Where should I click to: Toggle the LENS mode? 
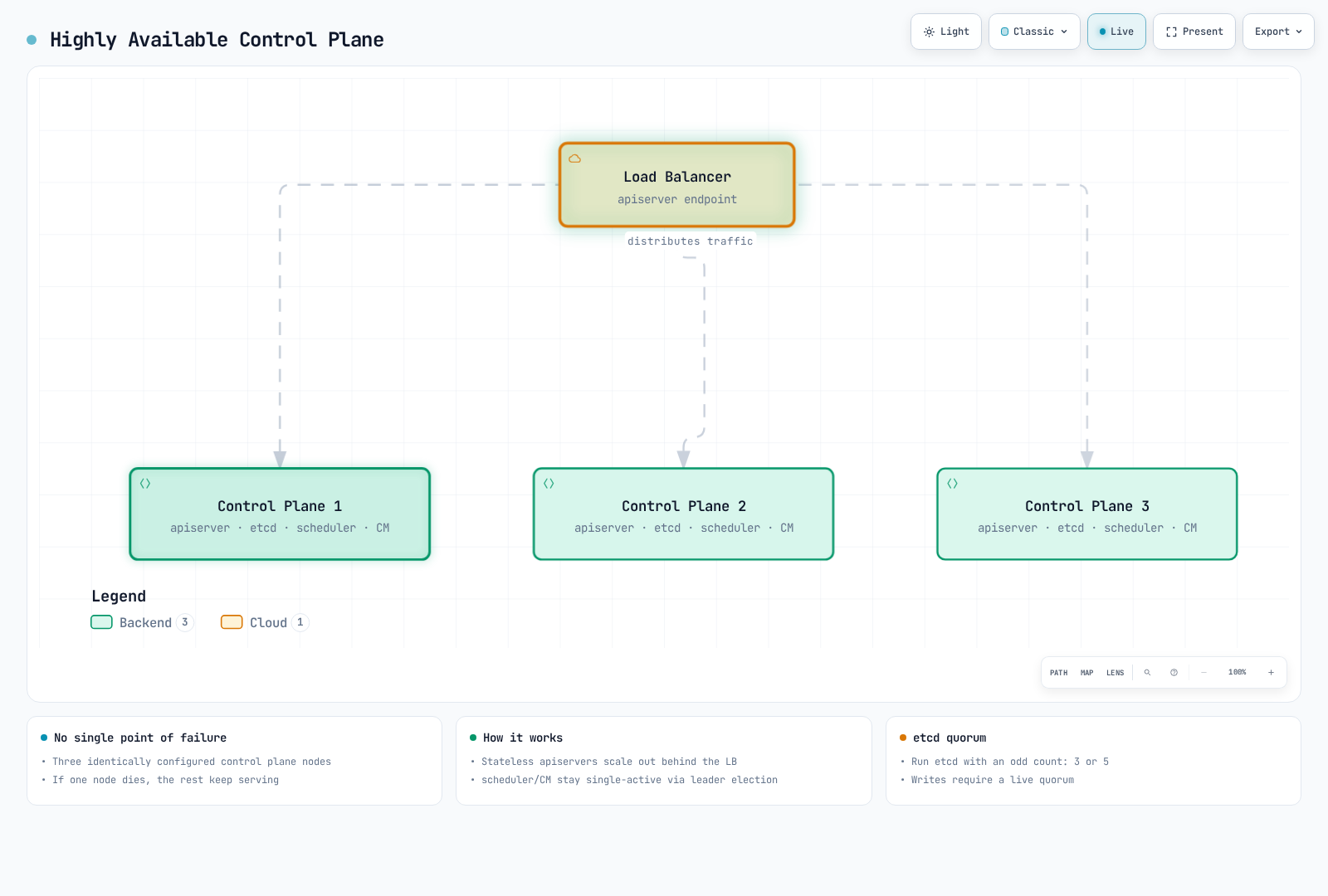tap(1116, 673)
